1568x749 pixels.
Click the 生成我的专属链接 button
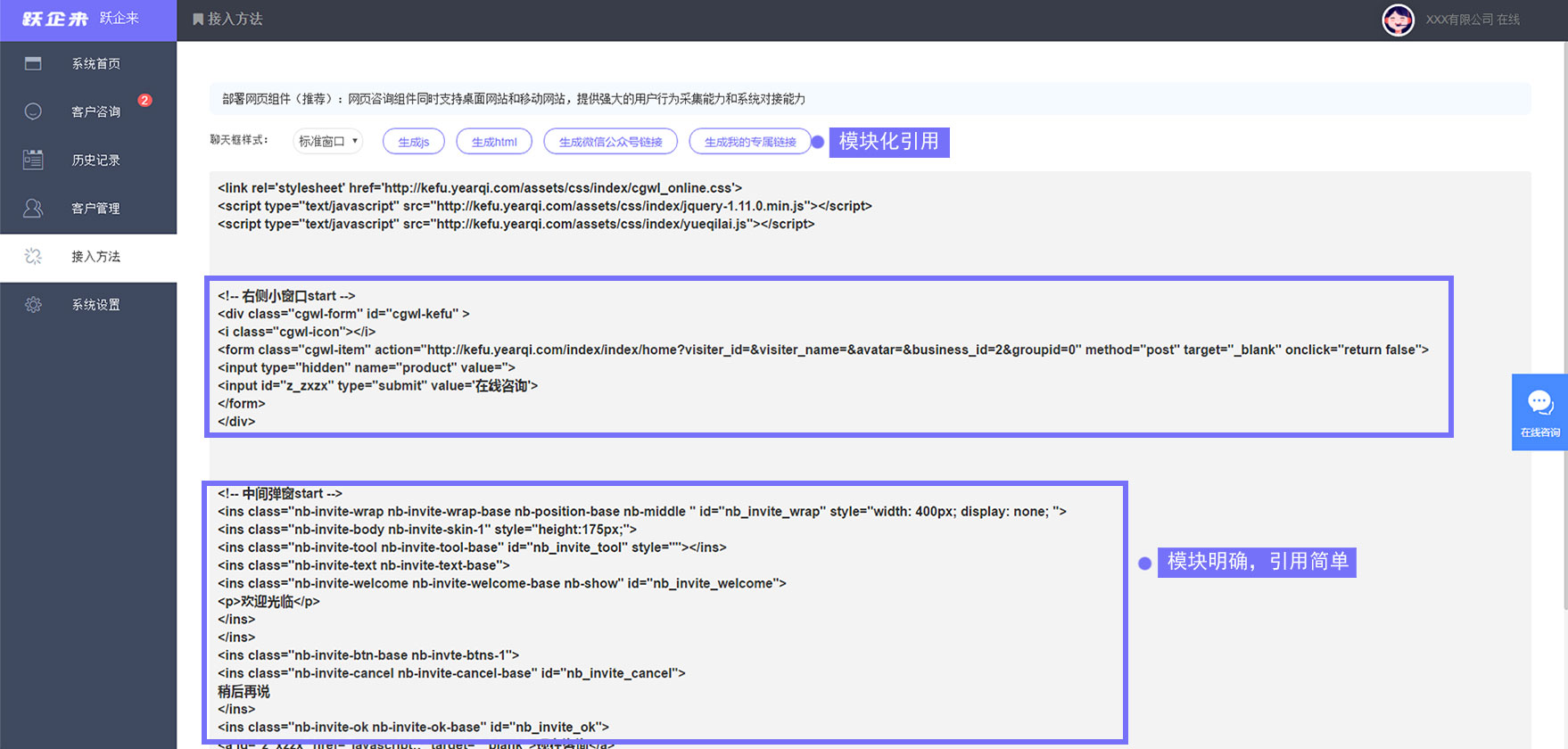coord(750,141)
